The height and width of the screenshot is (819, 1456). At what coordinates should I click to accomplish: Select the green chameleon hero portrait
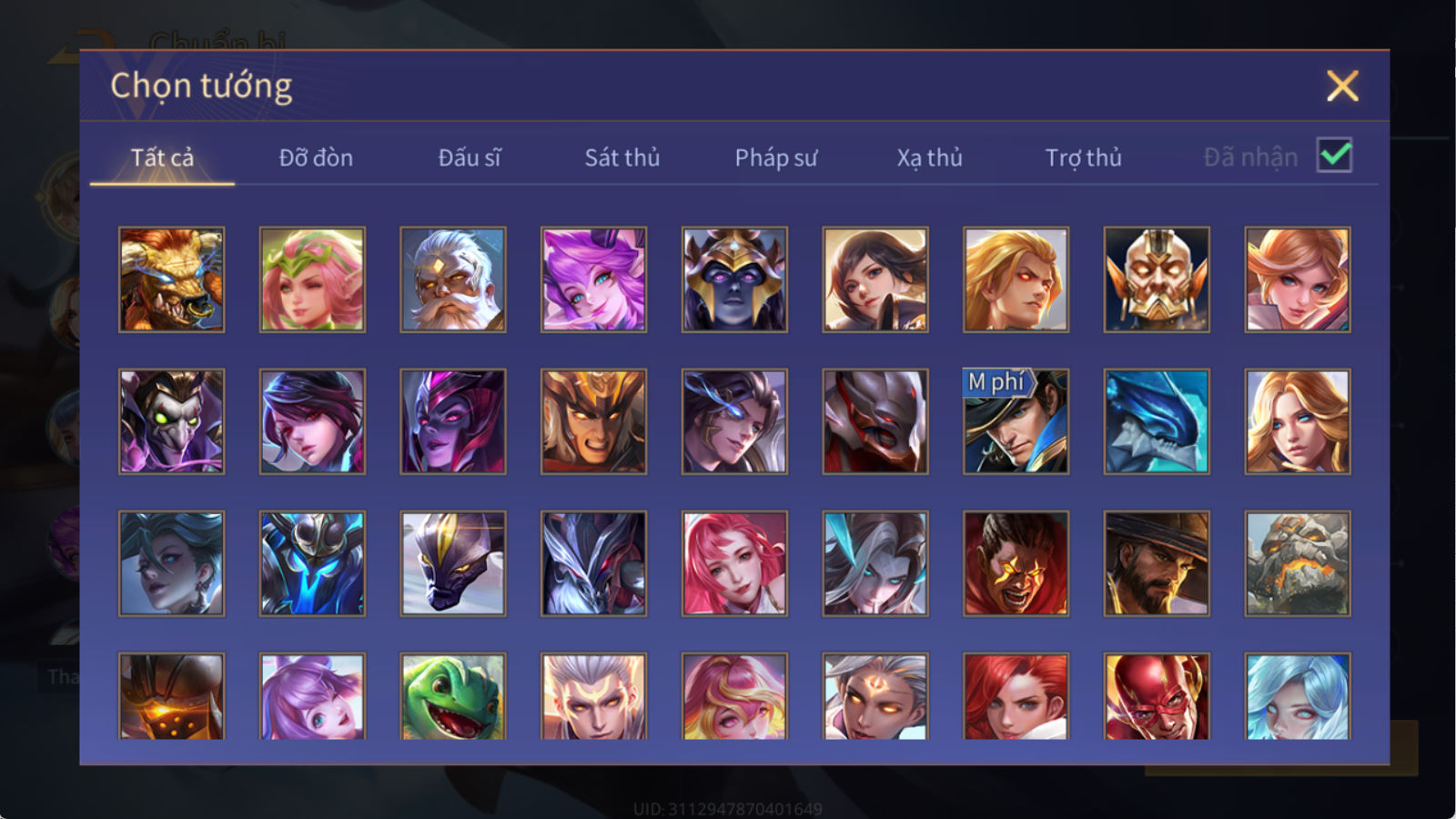click(453, 696)
